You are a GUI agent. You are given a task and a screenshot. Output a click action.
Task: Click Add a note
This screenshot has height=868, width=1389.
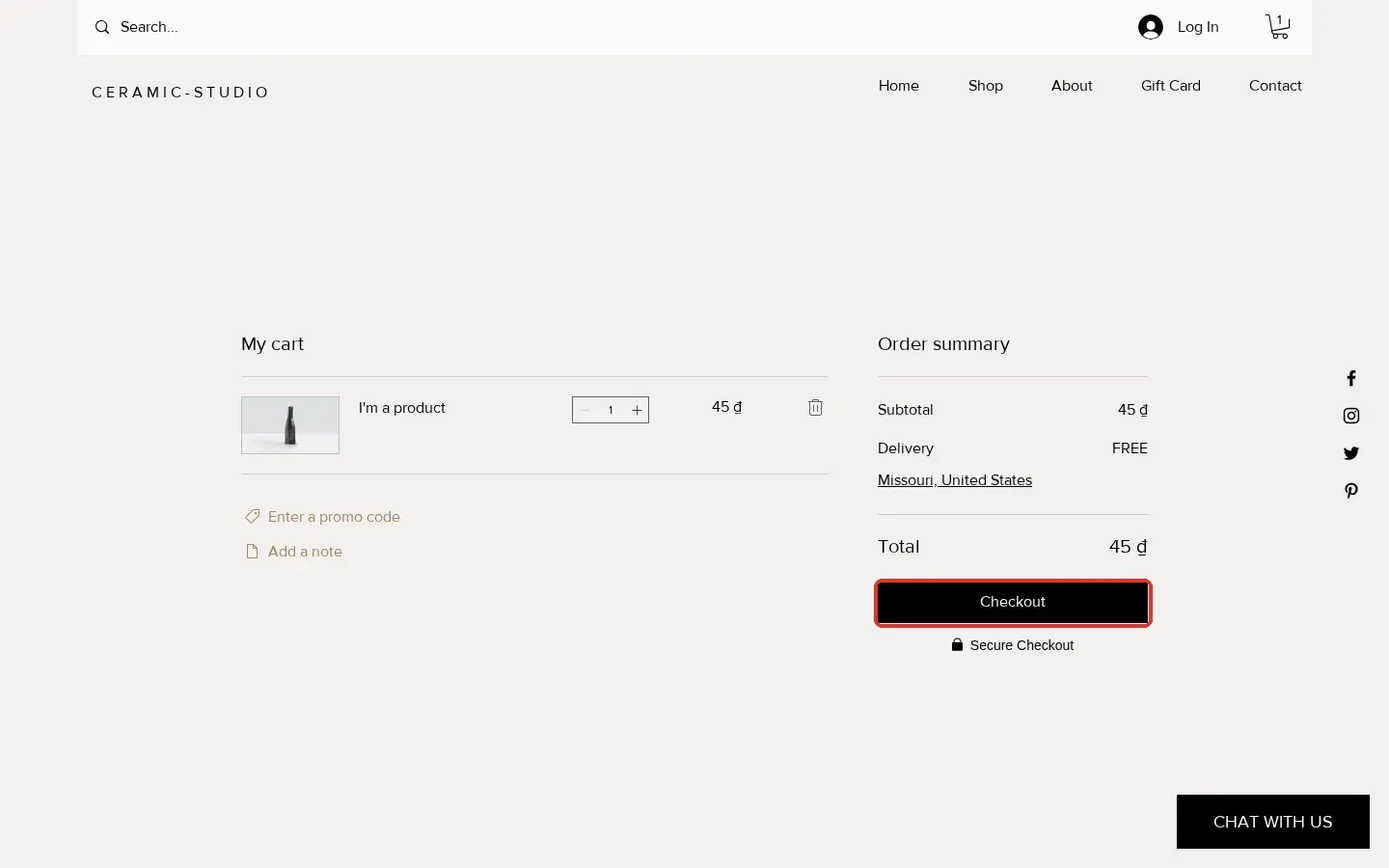305,551
